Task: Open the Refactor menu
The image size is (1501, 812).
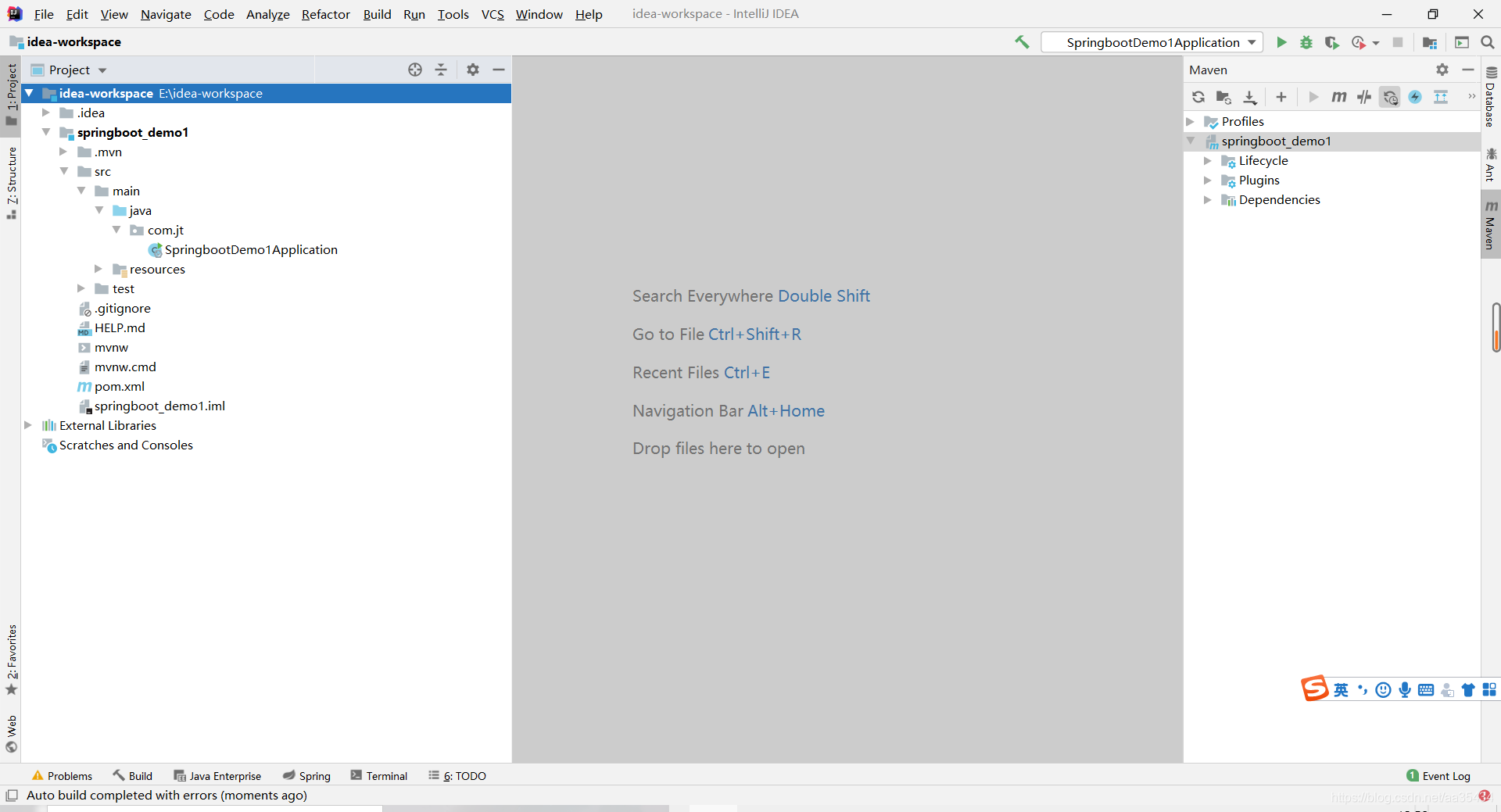Action: click(326, 14)
